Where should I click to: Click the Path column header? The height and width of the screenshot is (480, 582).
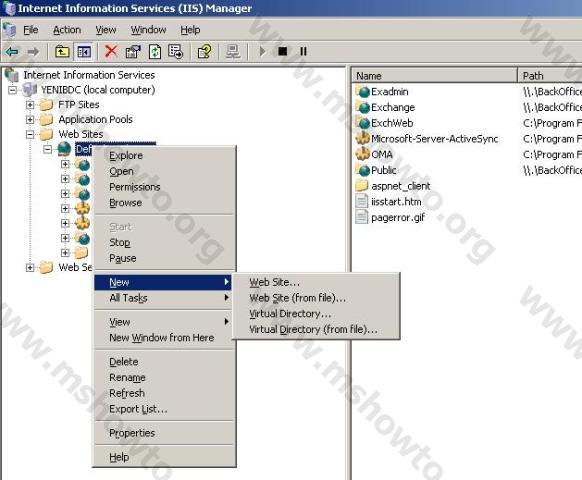tap(550, 76)
